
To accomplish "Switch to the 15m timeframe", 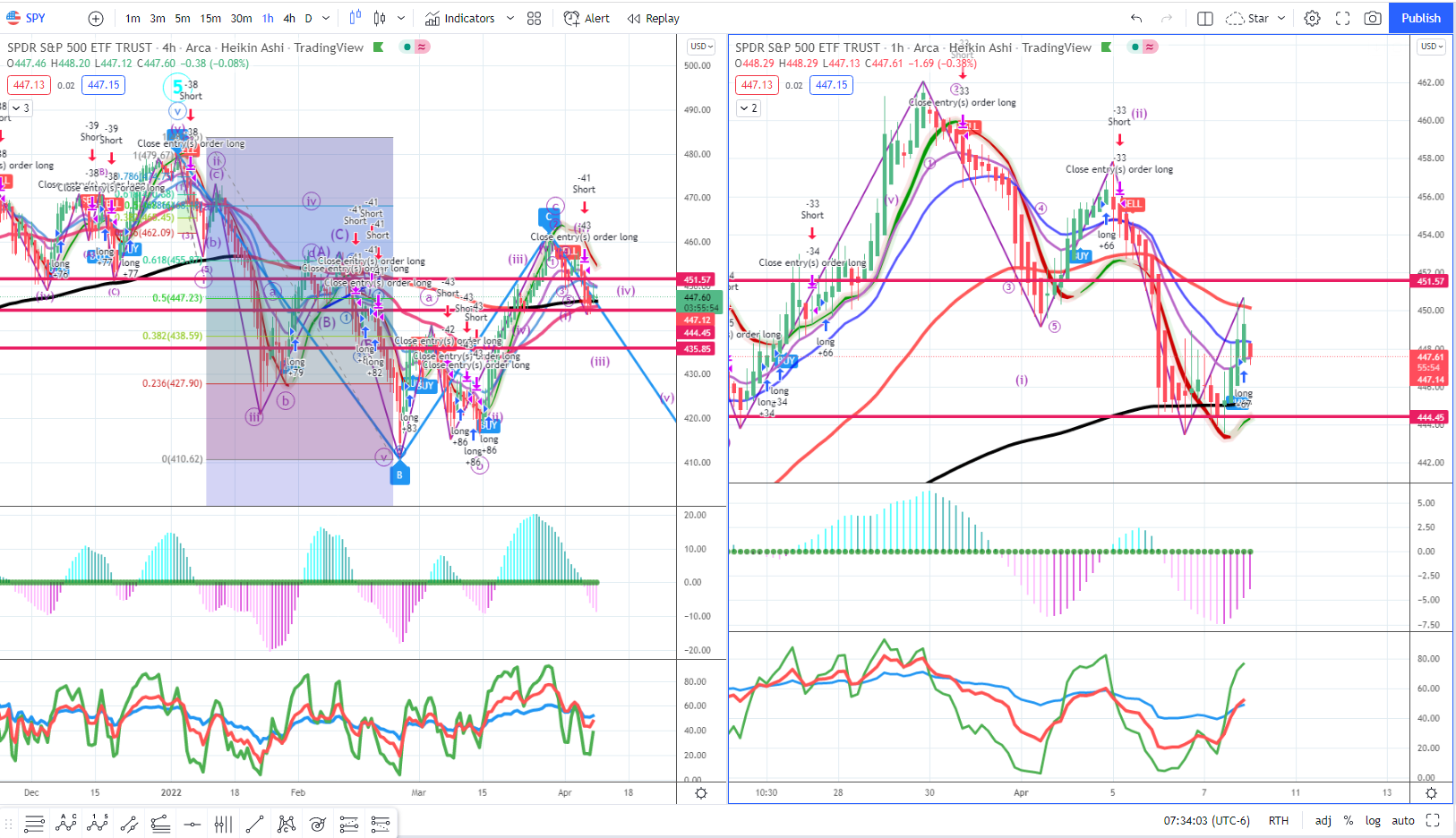I will (210, 18).
